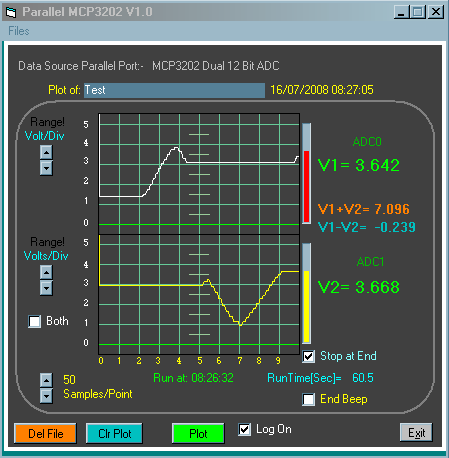Minimize the Parallel MCP3202 window

(x=401, y=12)
